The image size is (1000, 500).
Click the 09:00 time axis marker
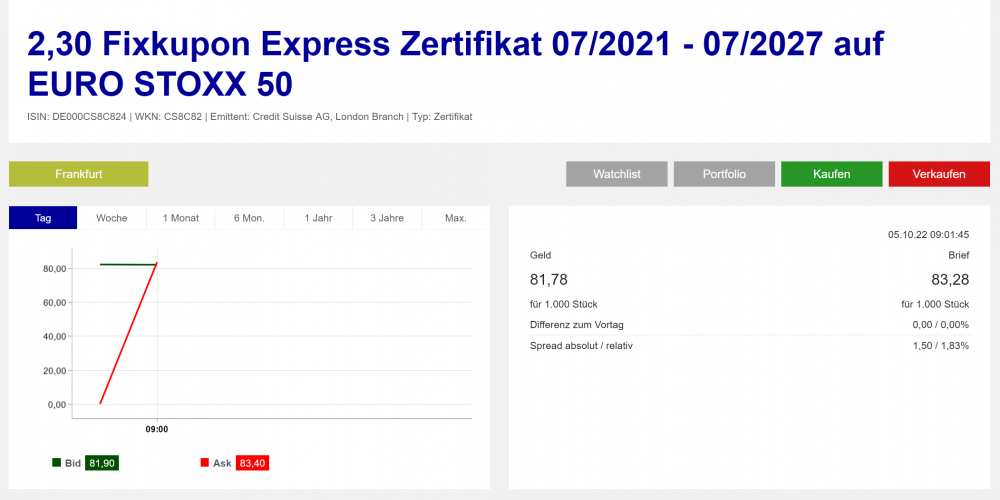[157, 429]
